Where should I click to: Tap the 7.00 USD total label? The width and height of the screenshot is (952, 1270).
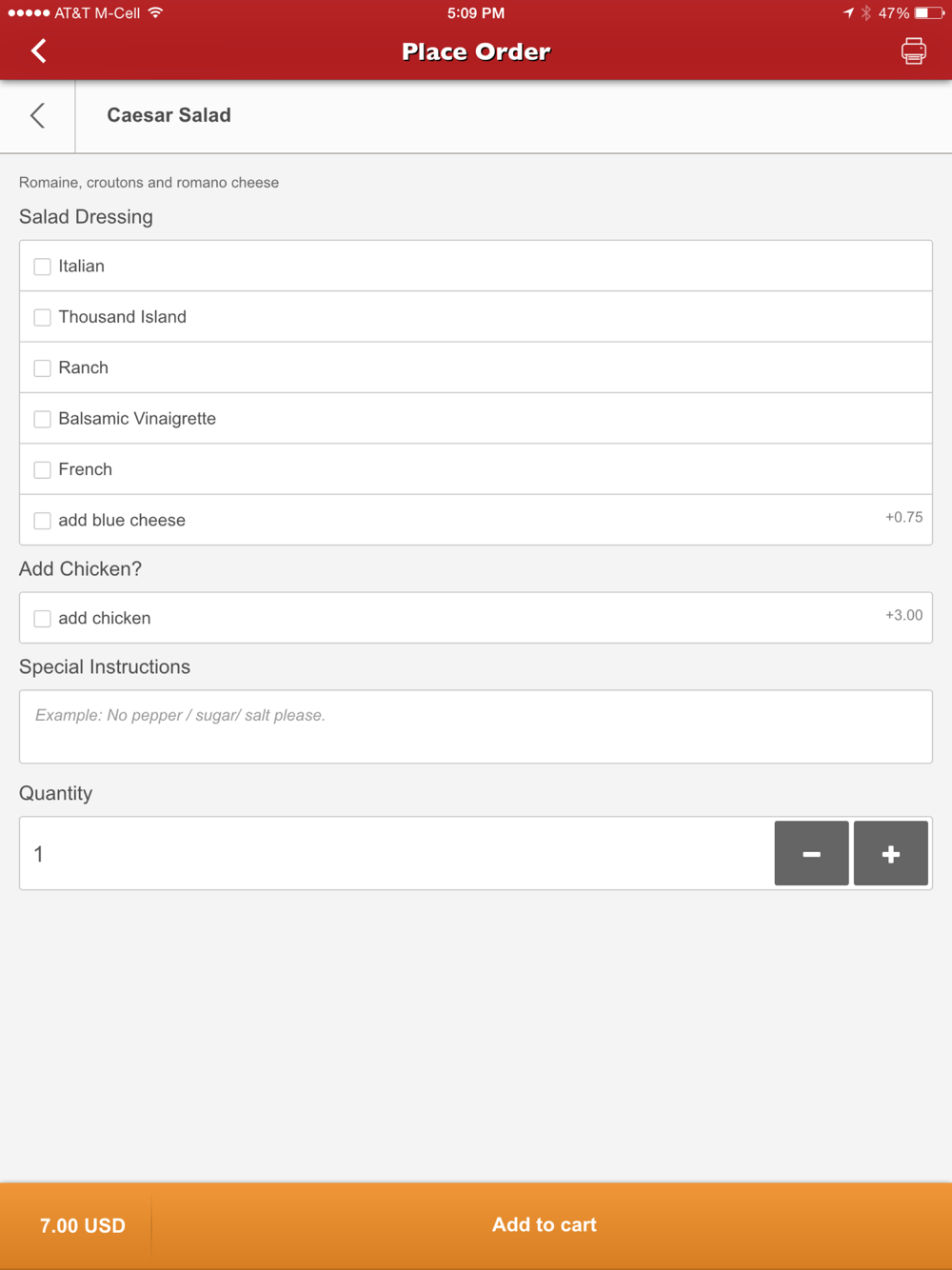point(83,1226)
